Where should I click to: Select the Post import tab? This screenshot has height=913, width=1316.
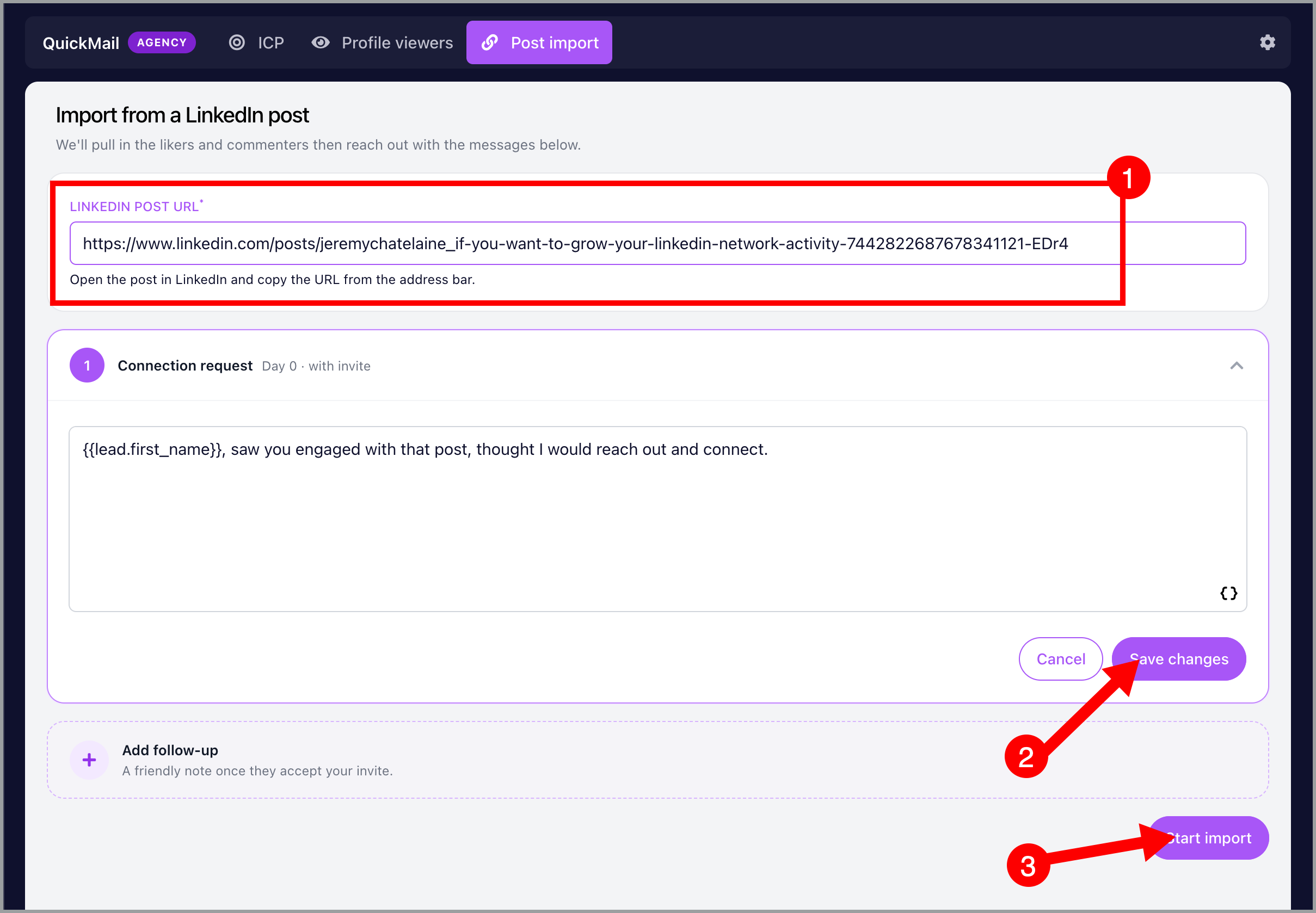click(539, 42)
